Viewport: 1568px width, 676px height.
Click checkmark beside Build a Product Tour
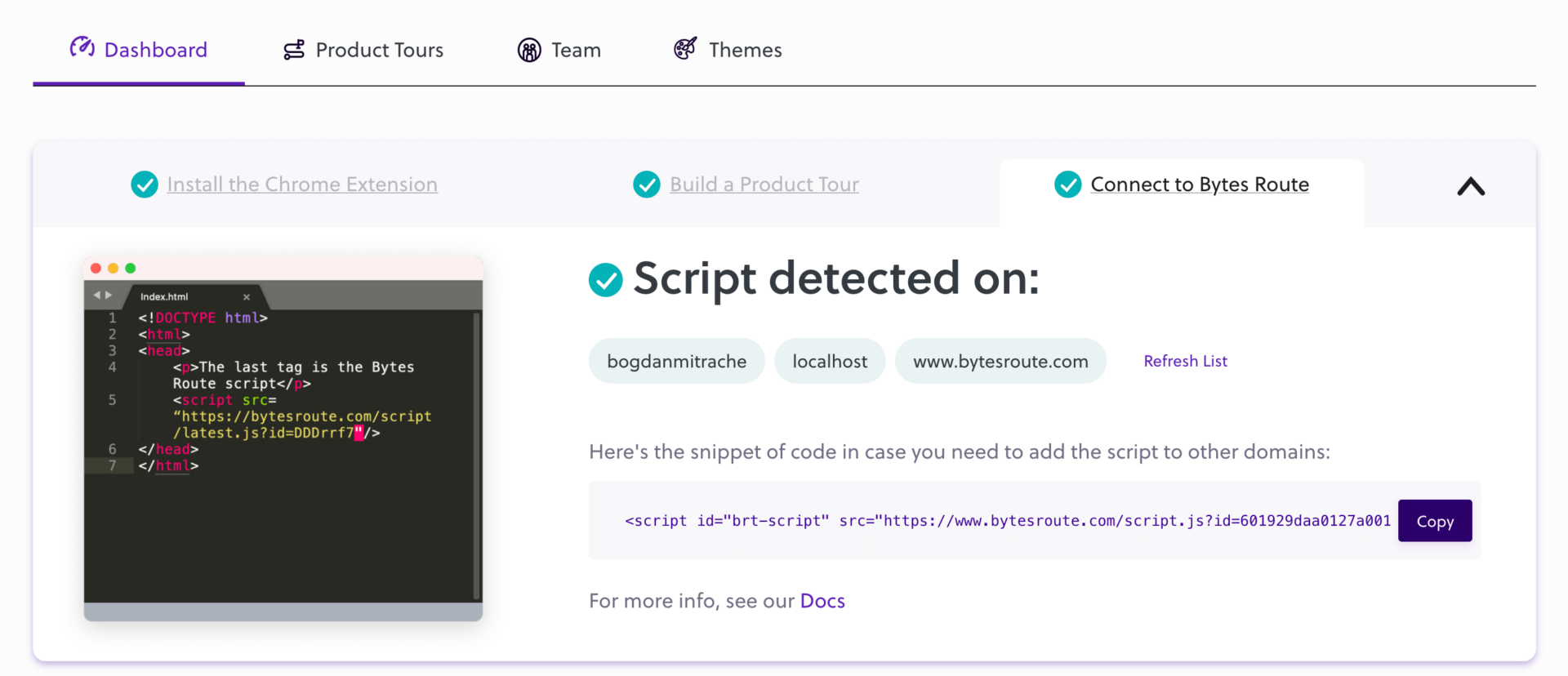(x=647, y=185)
